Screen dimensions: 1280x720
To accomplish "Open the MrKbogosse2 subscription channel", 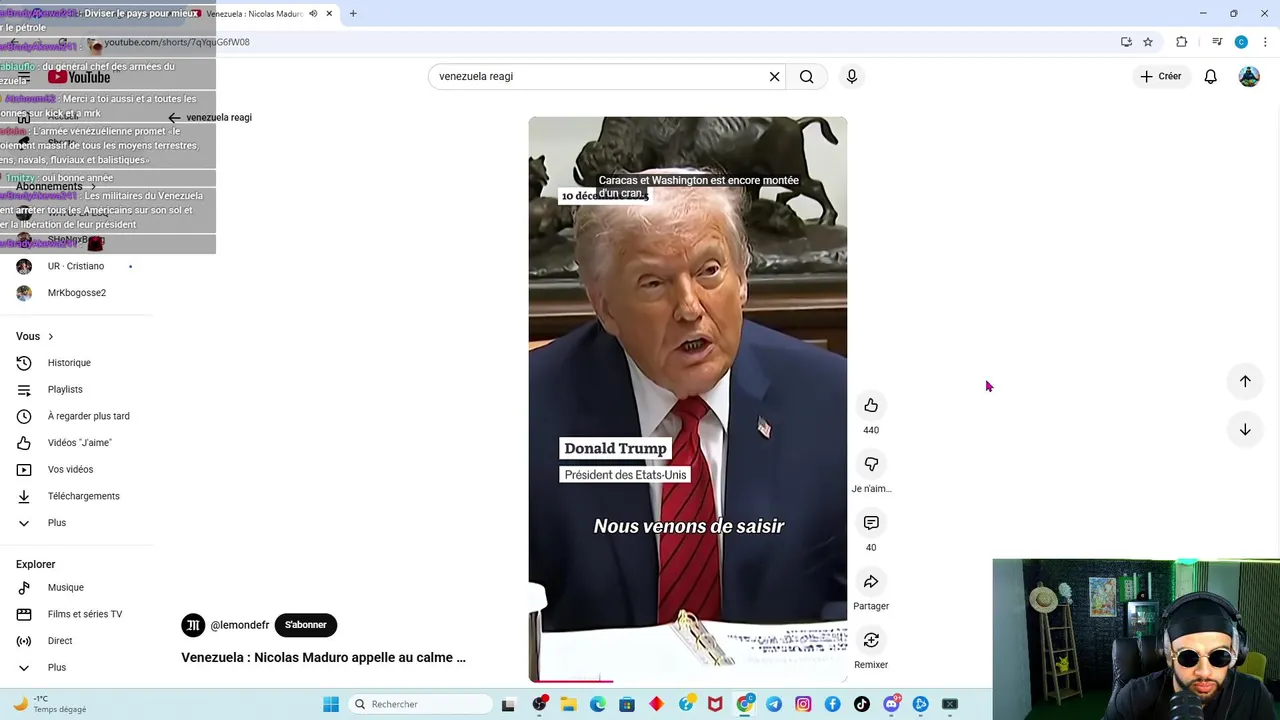I will (x=78, y=293).
